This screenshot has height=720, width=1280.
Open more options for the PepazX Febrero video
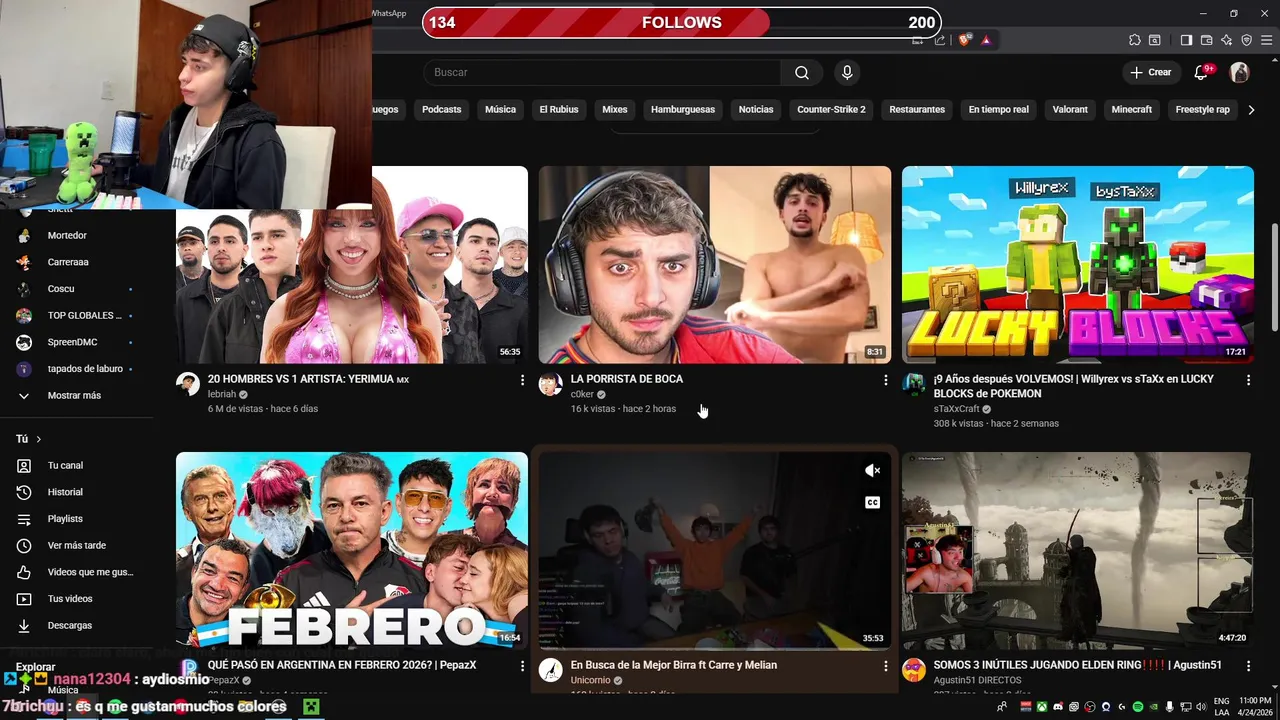coord(522,666)
